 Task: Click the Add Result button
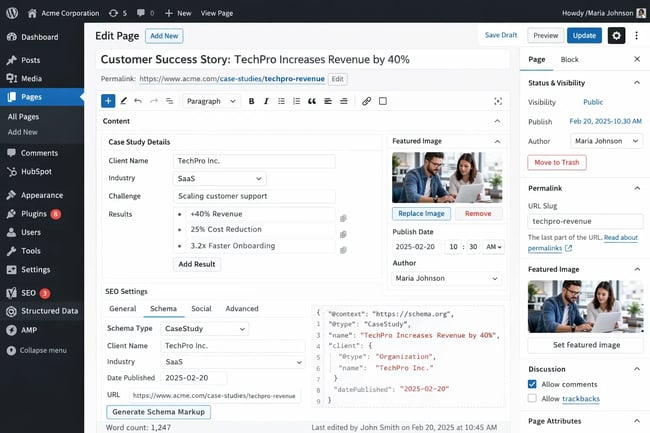point(197,264)
